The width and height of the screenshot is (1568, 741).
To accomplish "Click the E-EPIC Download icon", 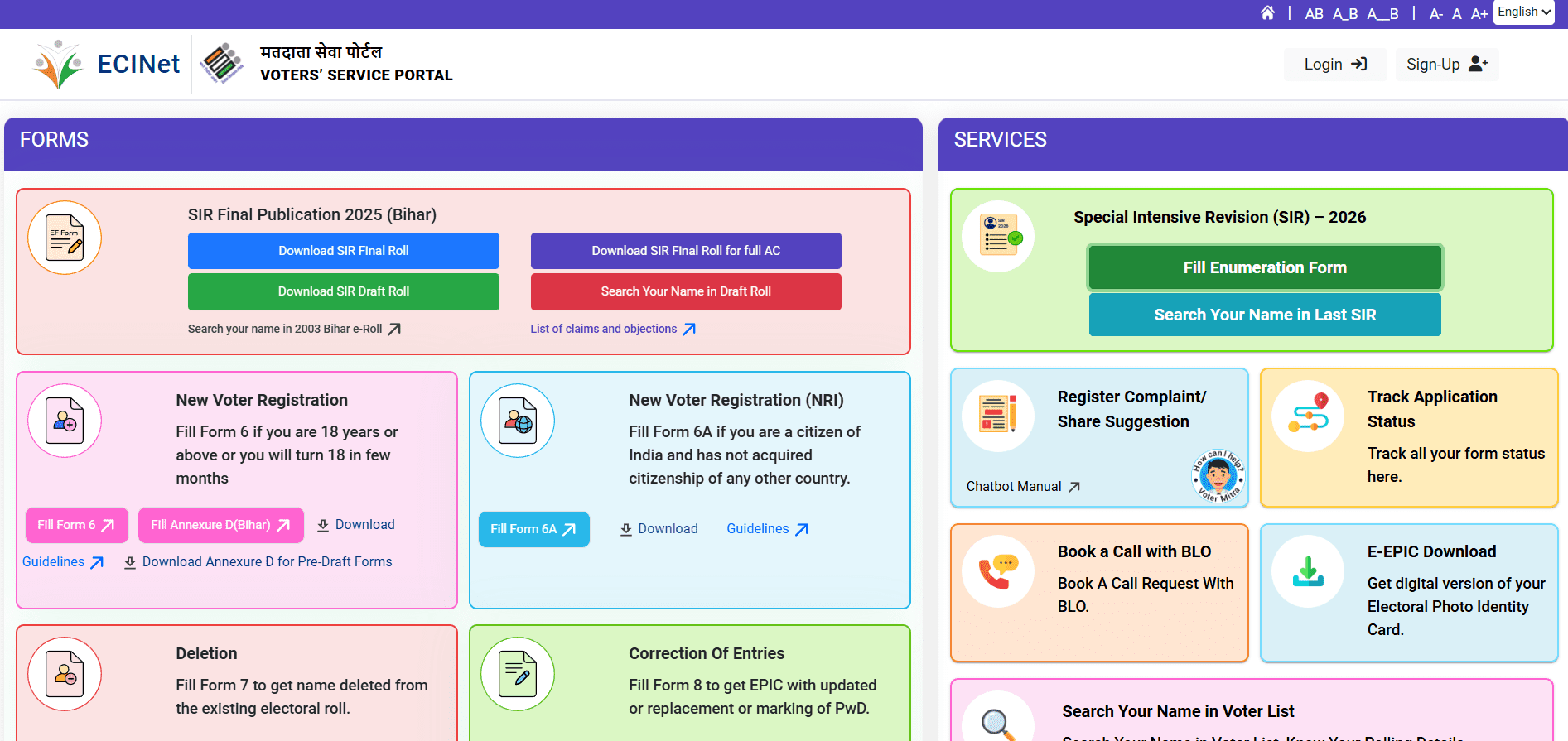I will point(1308,571).
